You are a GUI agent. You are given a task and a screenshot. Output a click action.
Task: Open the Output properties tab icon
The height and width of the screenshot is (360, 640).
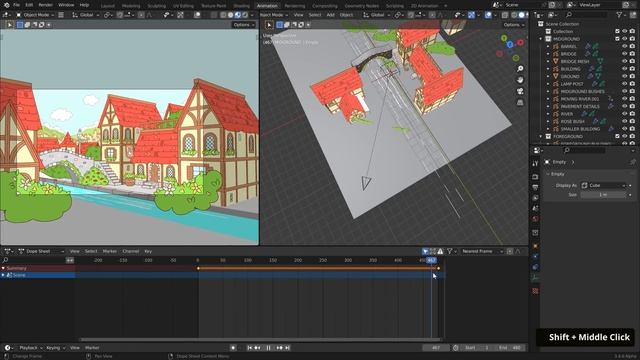click(535, 187)
